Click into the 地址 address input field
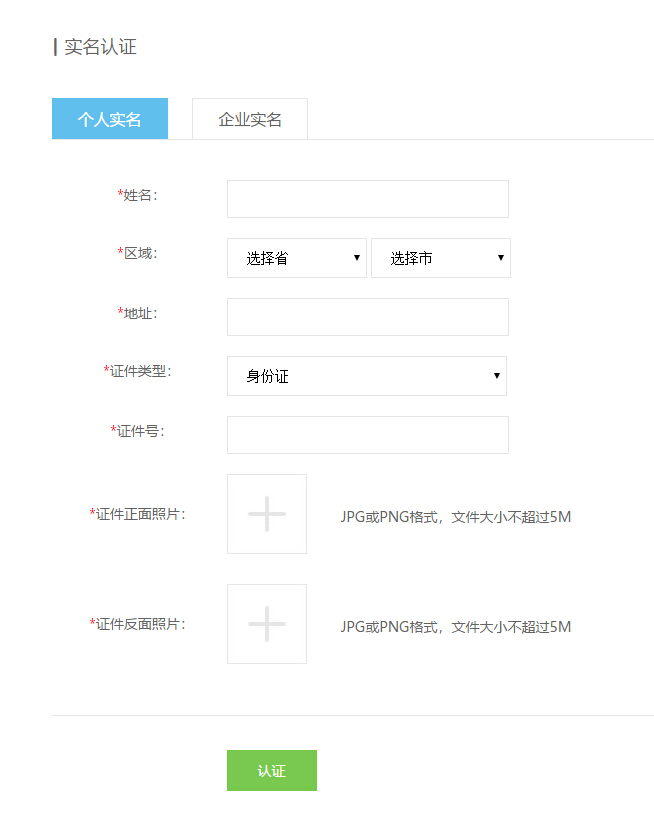 (x=367, y=317)
